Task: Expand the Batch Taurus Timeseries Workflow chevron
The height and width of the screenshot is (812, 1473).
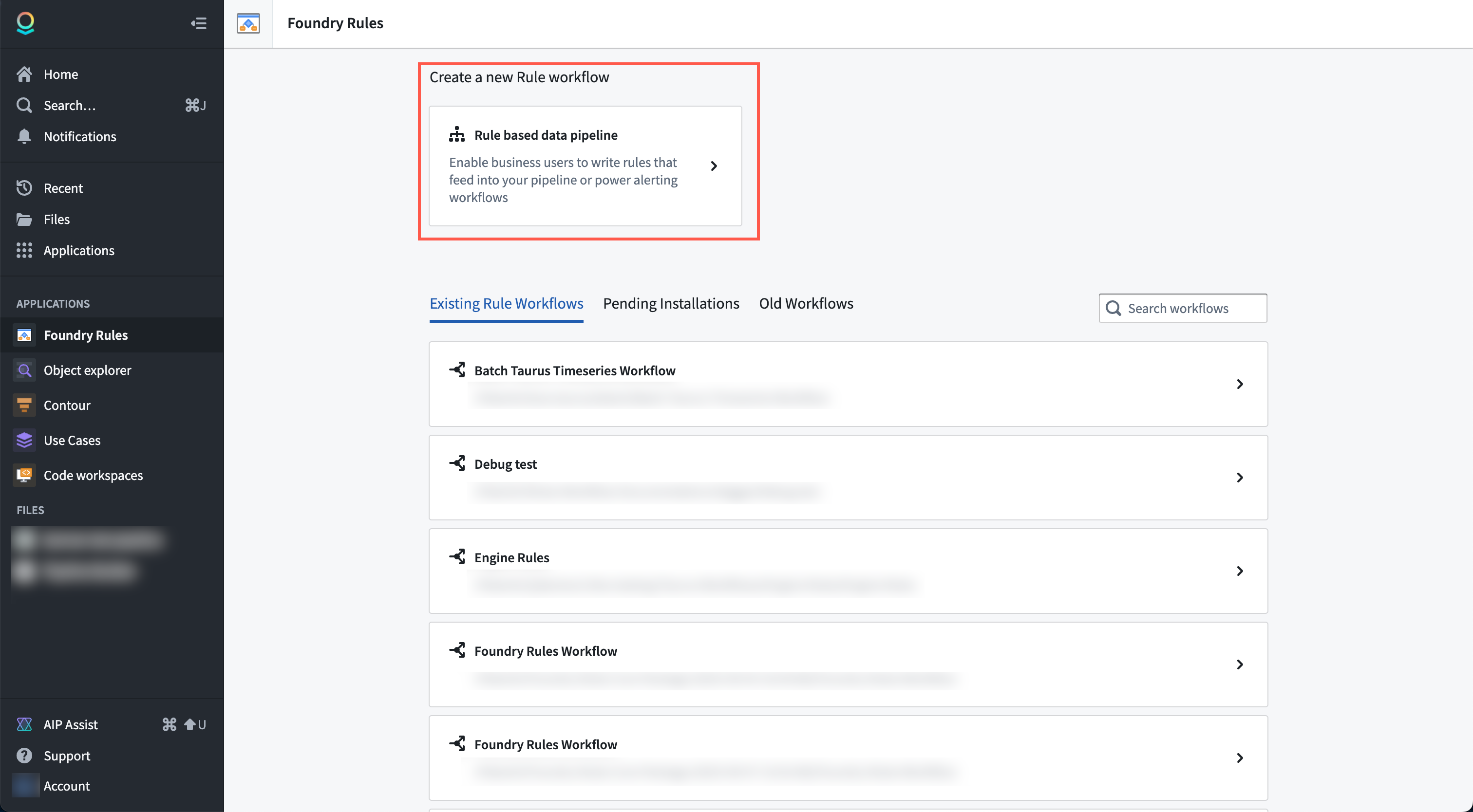Action: pyautogui.click(x=1239, y=384)
